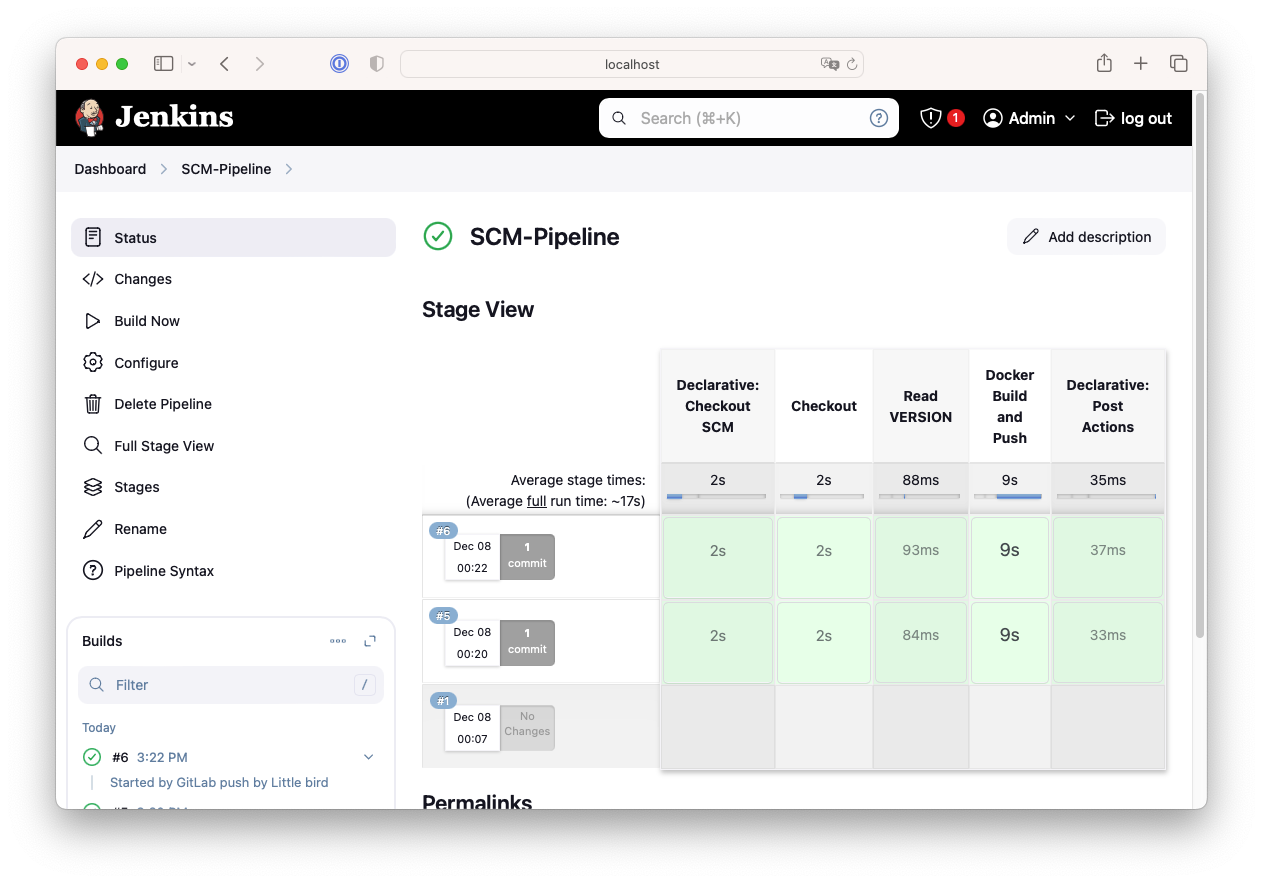Click the page vertical scrollbar

pyautogui.click(x=1200, y=365)
